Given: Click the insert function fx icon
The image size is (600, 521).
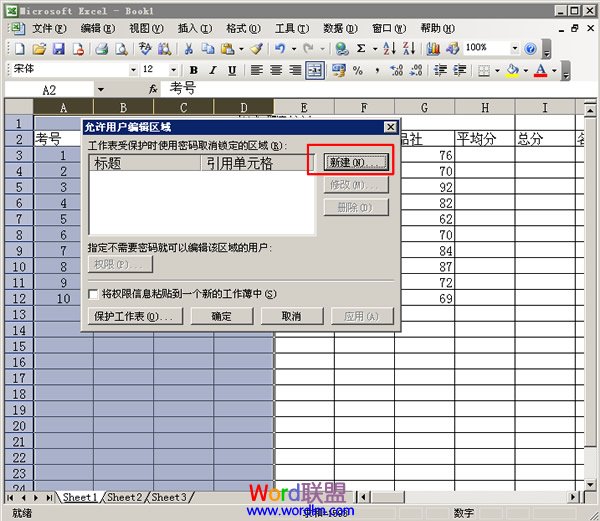Looking at the screenshot, I should click(153, 90).
